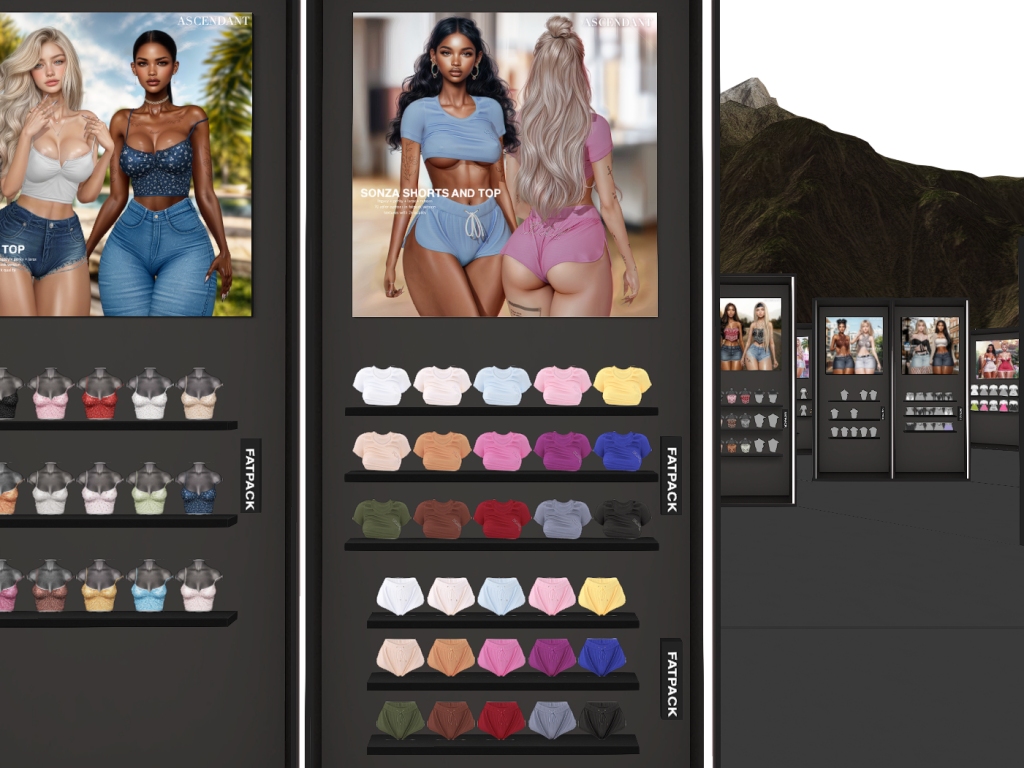Click the FATPACK sign beside Sonza tops

671,479
